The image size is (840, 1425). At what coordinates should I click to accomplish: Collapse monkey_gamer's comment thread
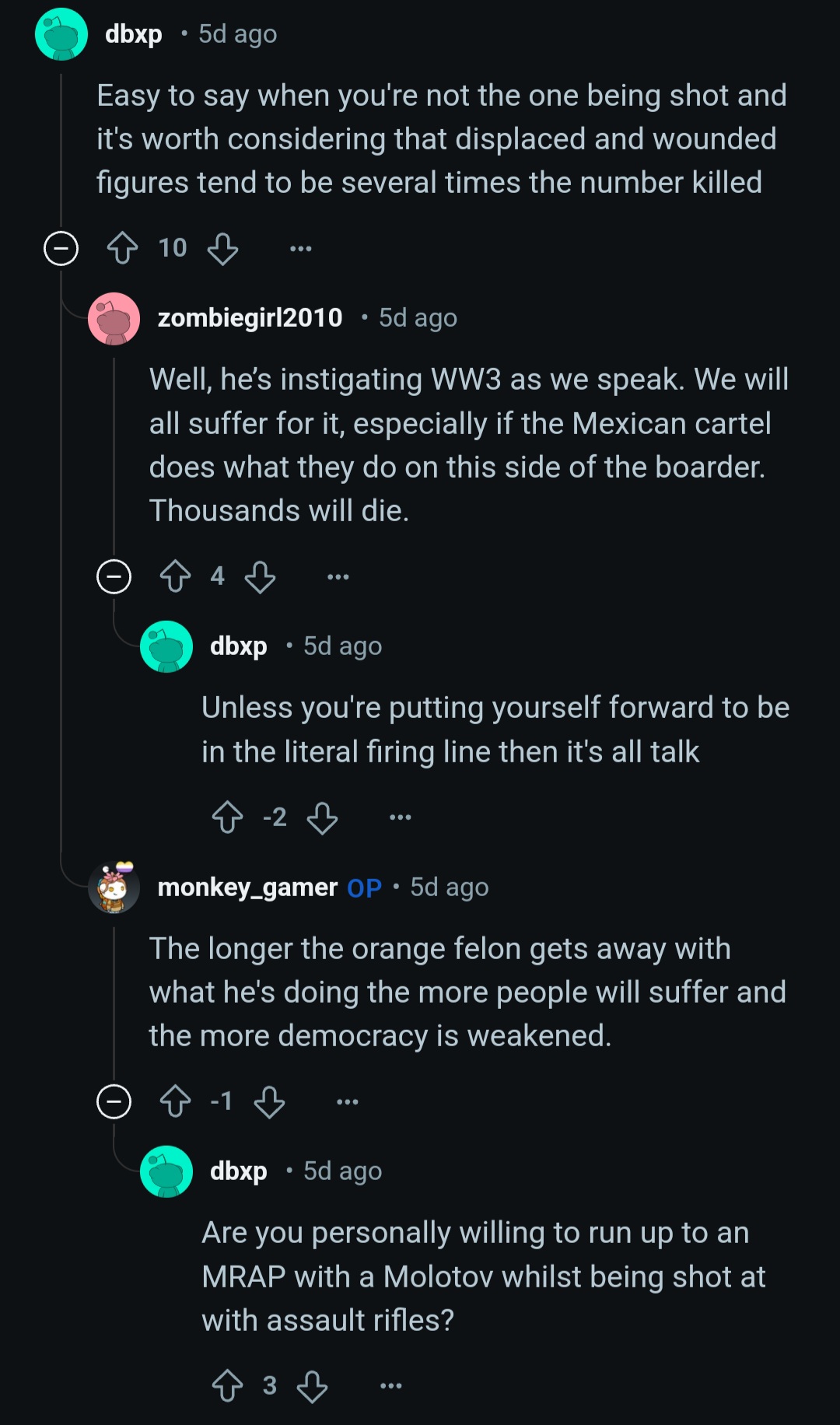(114, 1102)
